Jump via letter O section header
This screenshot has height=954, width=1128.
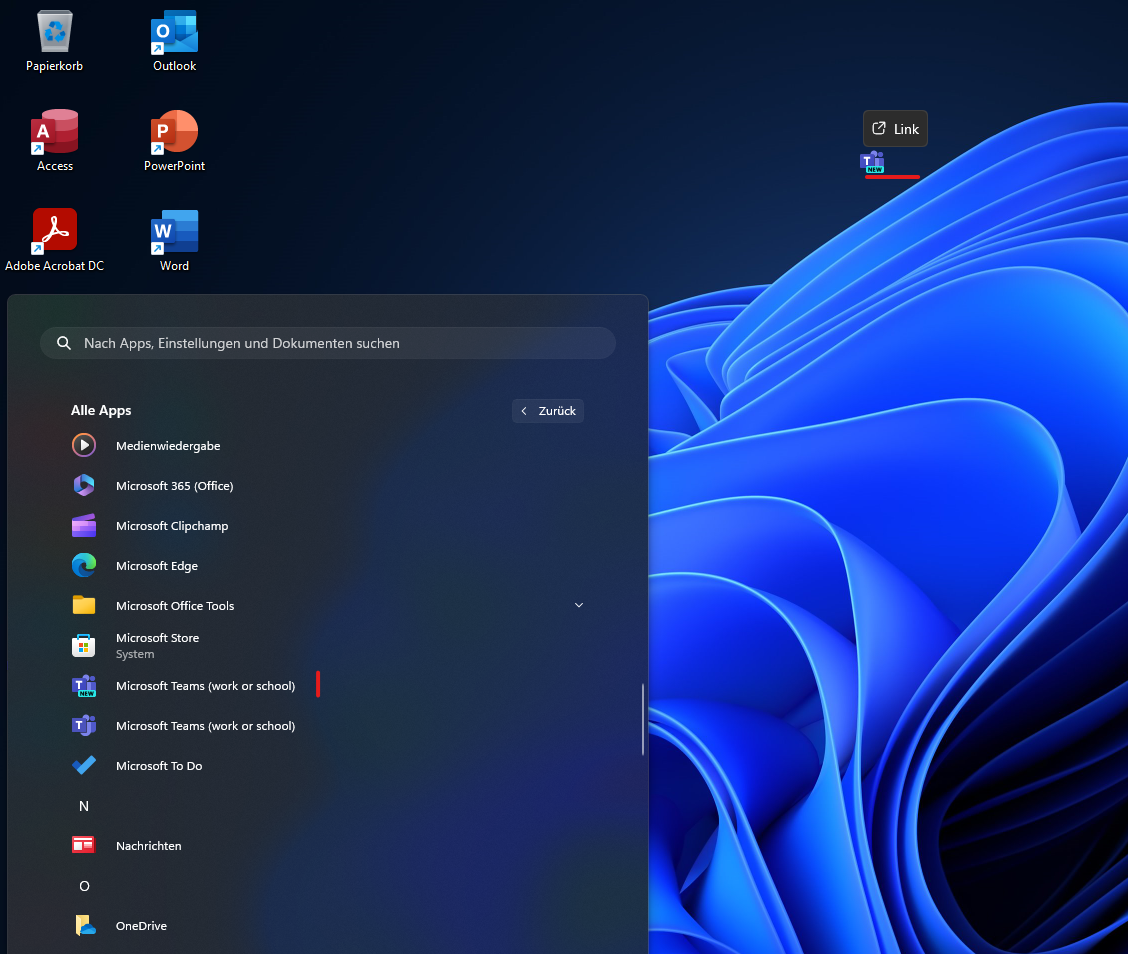(x=84, y=886)
